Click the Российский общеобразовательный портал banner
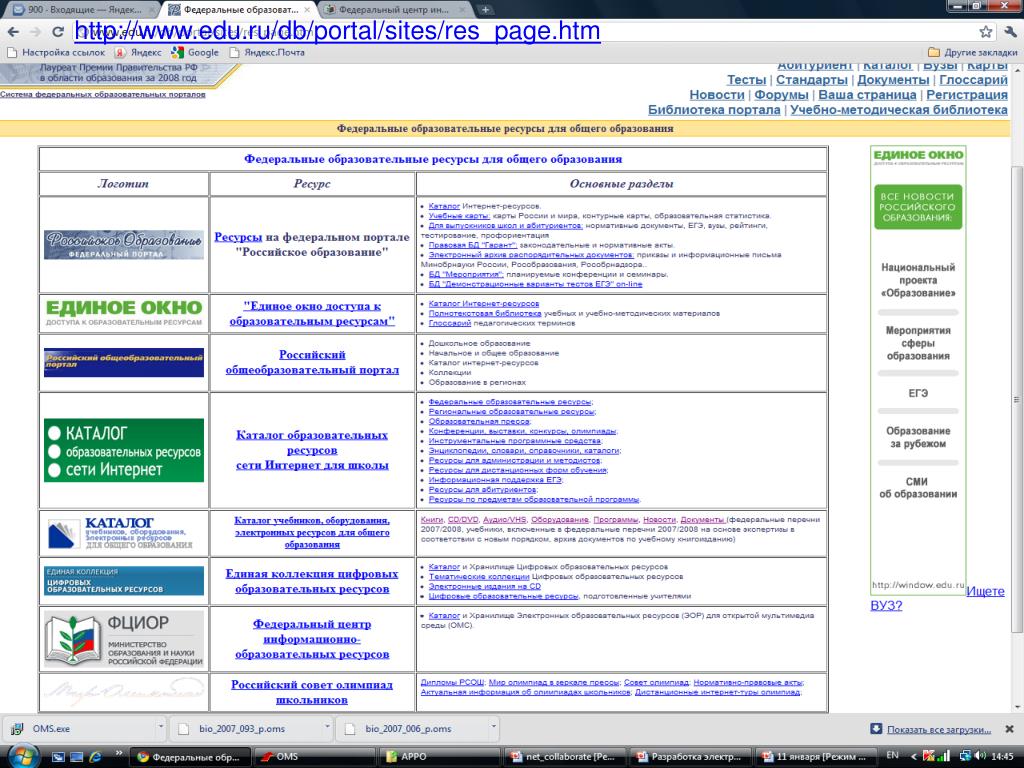Screen dimensions: 1024x768 [123, 362]
